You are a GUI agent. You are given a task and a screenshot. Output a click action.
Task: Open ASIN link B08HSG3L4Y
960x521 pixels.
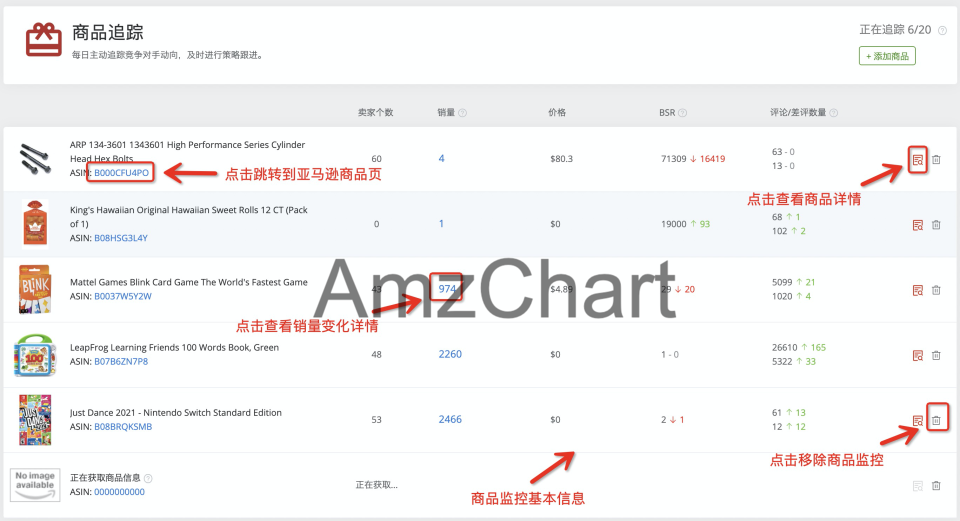[121, 238]
